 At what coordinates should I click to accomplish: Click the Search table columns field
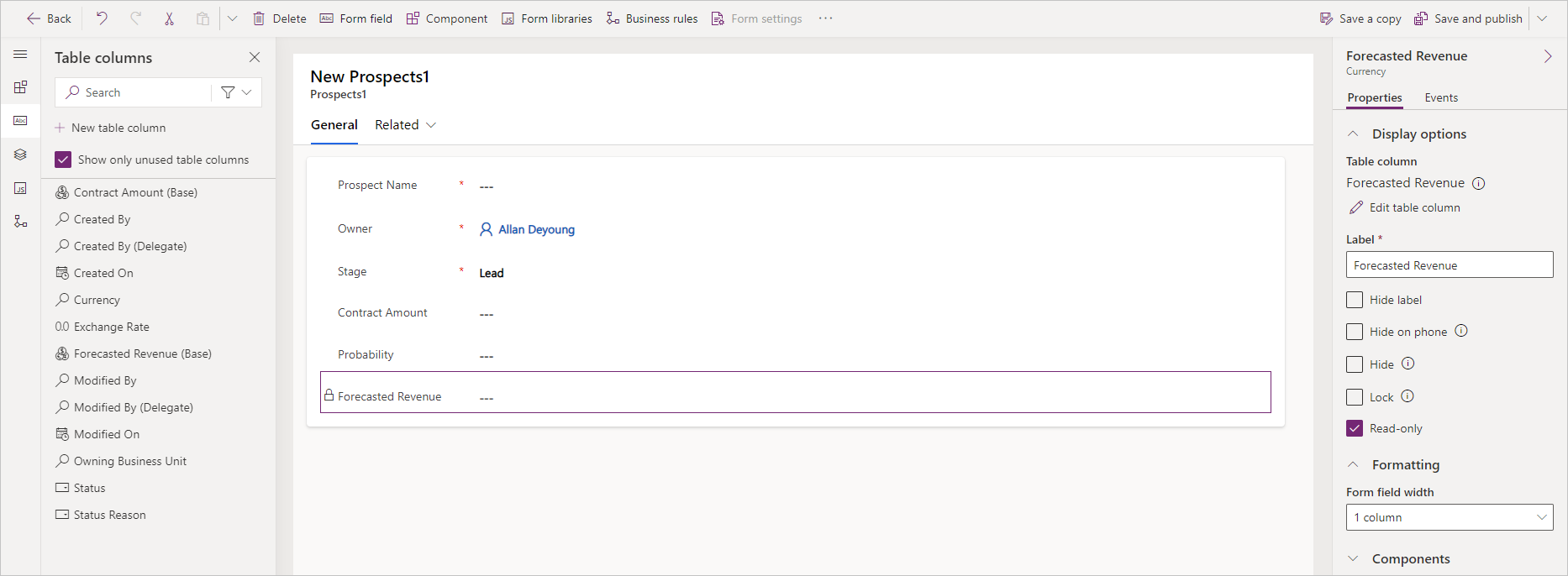point(134,92)
